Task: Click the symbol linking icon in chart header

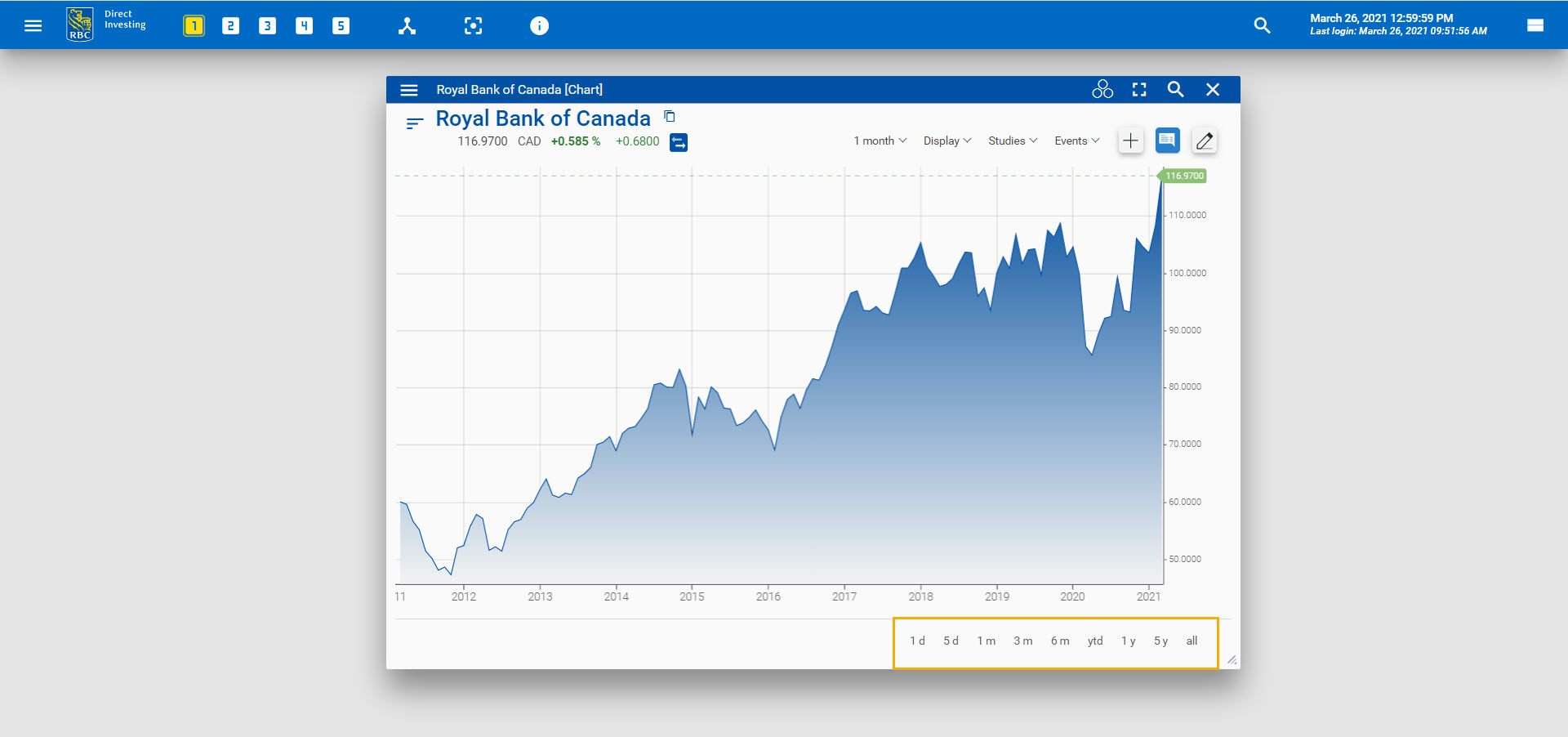Action: tap(1102, 89)
